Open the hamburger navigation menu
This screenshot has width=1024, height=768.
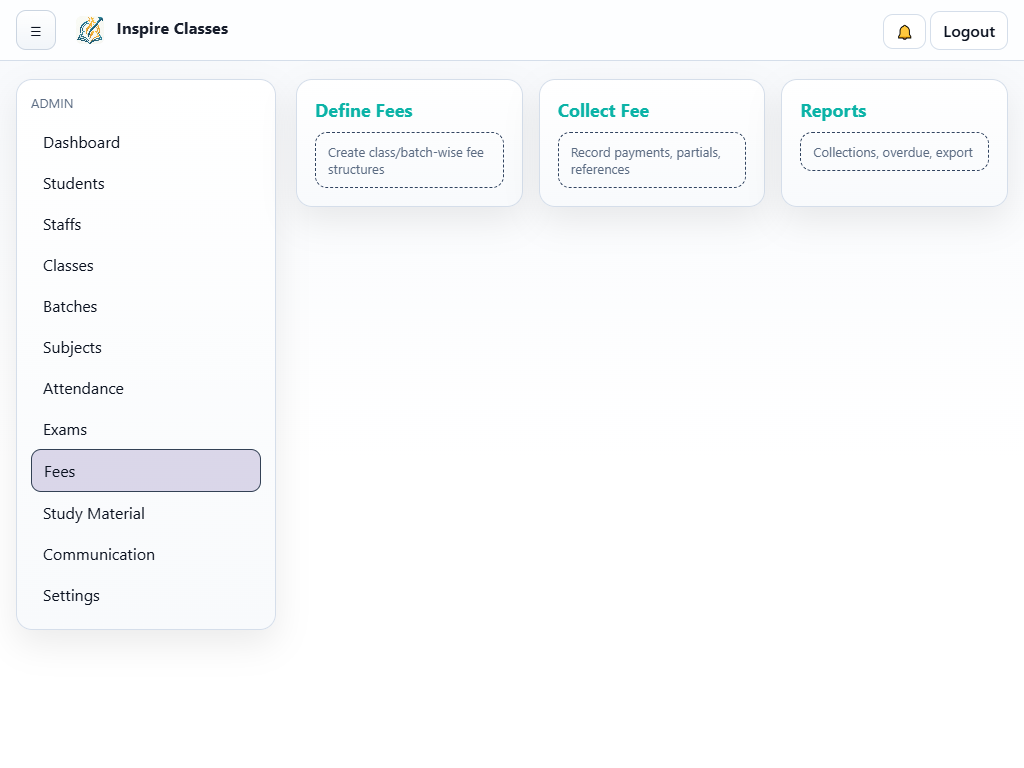tap(35, 30)
